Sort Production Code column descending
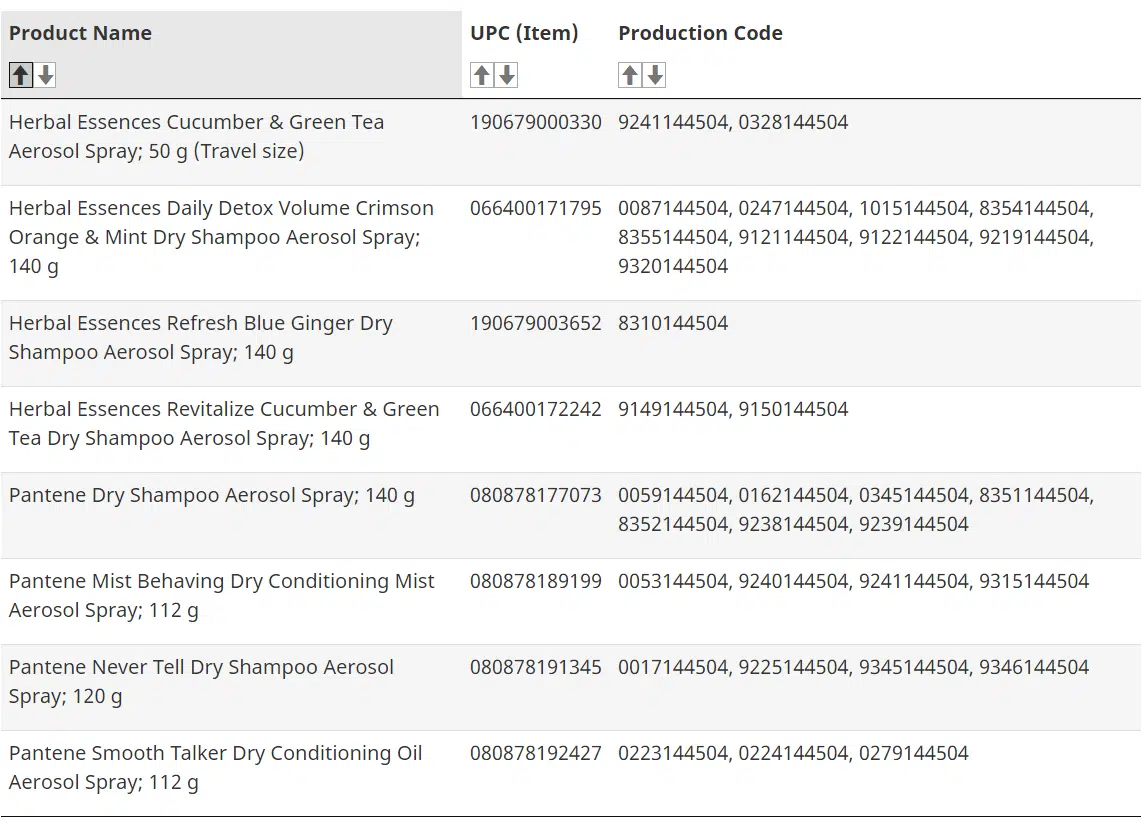Image resolution: width=1142 pixels, height=825 pixels. (x=655, y=75)
